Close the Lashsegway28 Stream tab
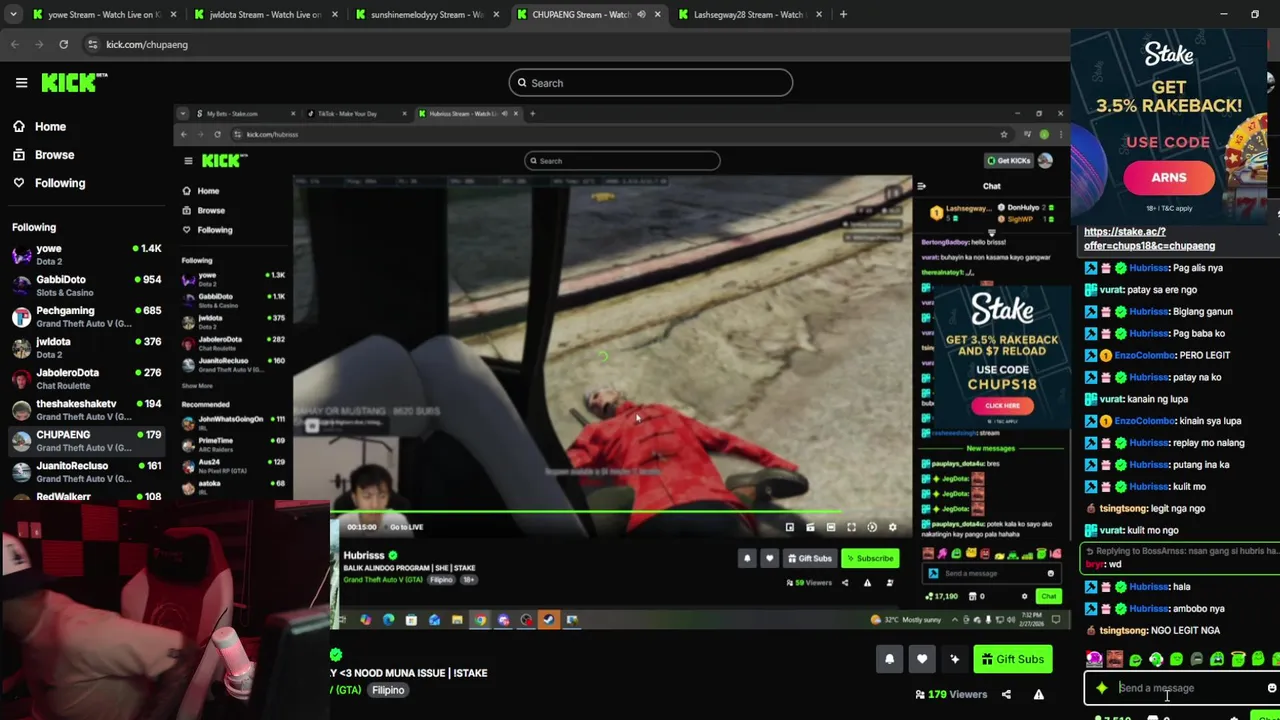1280x720 pixels. coord(819,14)
